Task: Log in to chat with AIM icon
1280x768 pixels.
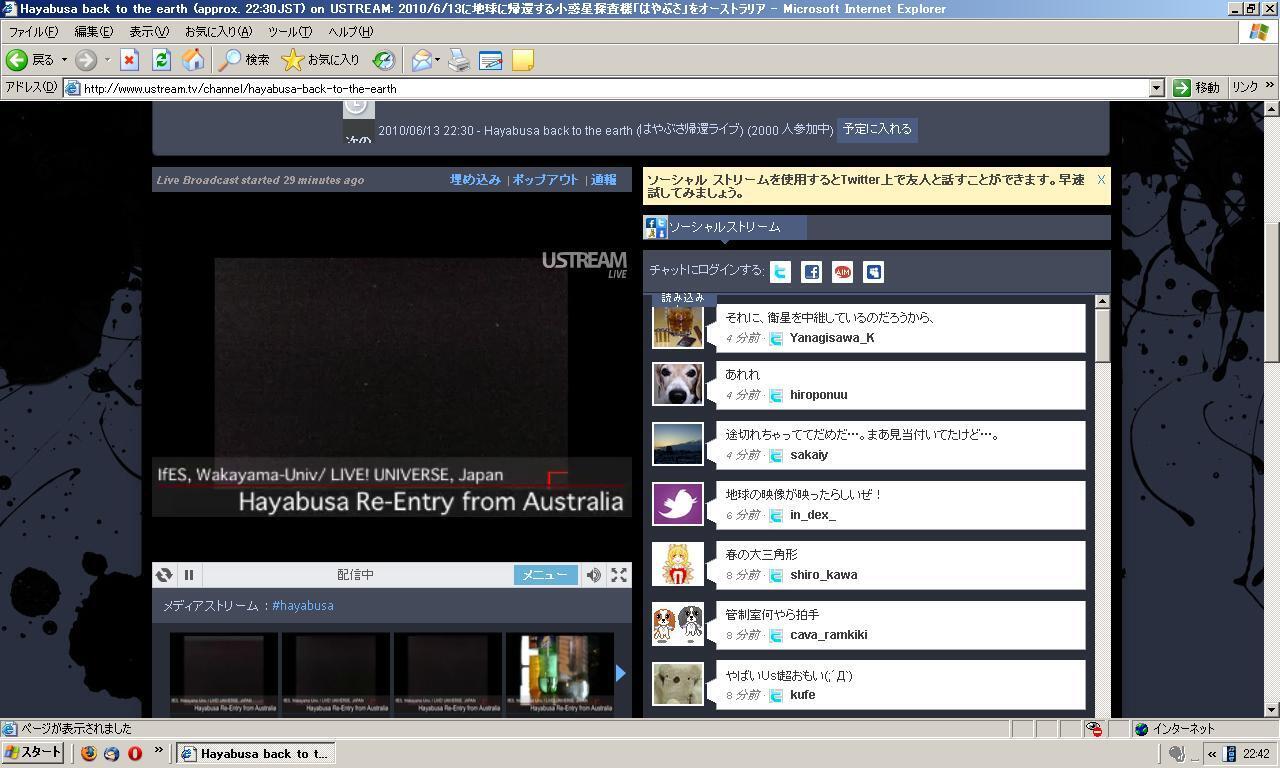Action: click(842, 271)
